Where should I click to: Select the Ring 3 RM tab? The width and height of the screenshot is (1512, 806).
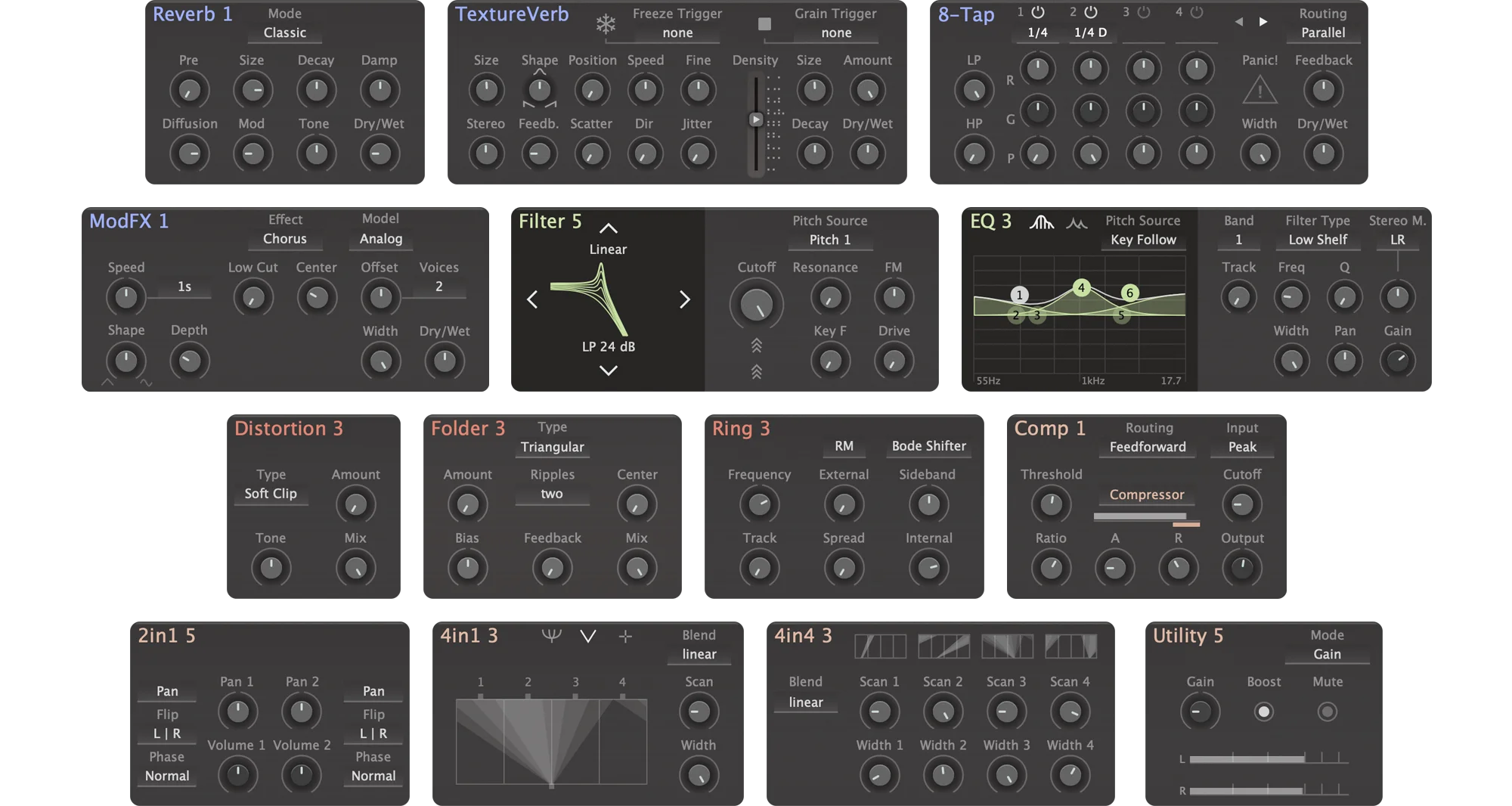(844, 446)
